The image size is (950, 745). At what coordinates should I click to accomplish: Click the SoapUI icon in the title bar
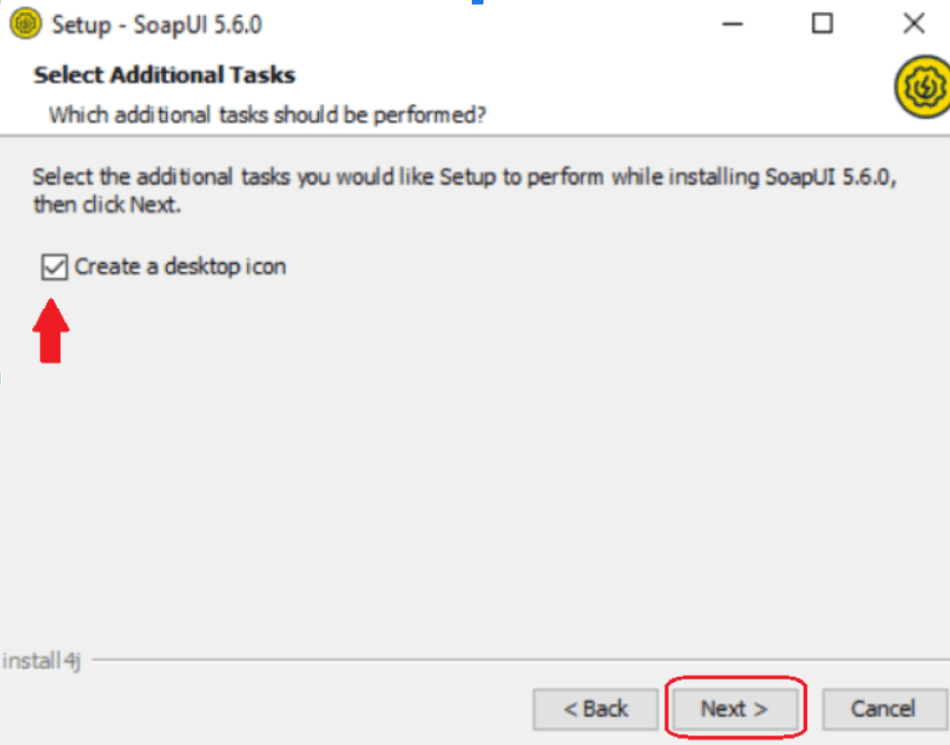click(25, 24)
